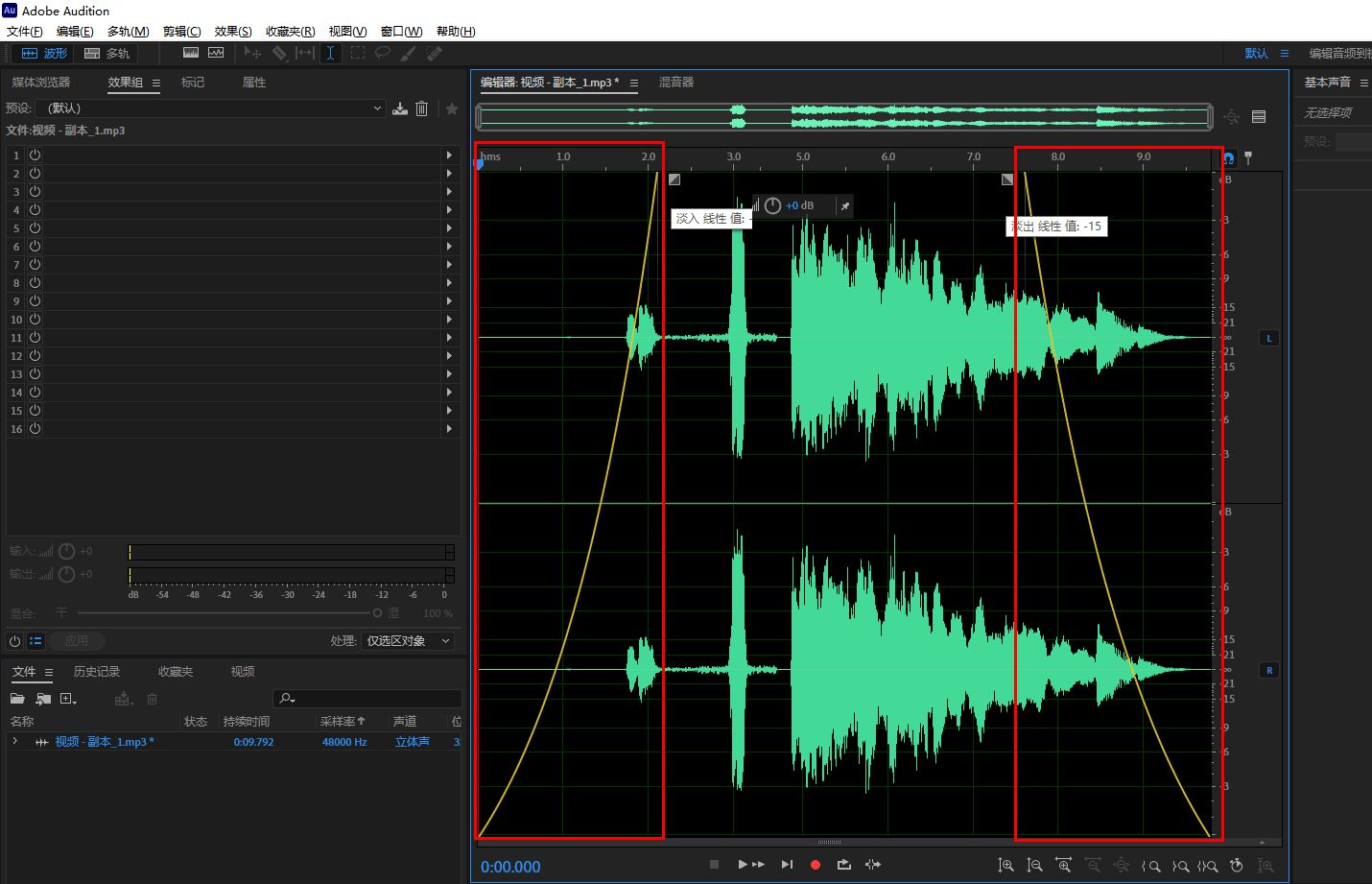Select the Lasso Selection tool

[383, 53]
